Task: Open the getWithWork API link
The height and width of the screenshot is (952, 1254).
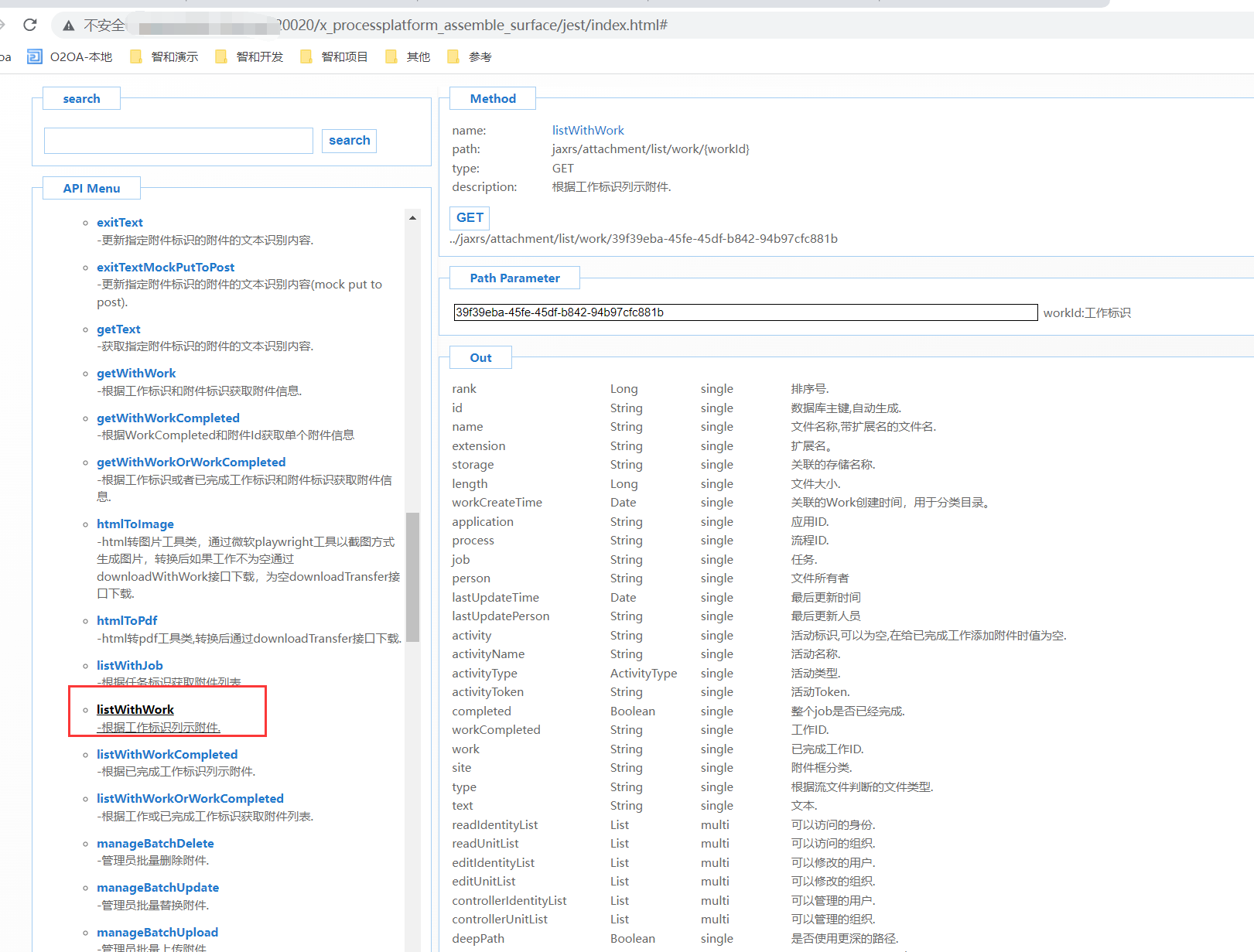Action: [x=136, y=373]
